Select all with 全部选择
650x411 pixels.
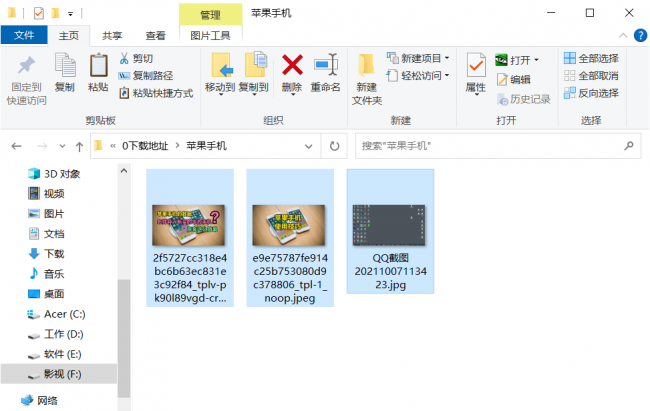(592, 58)
